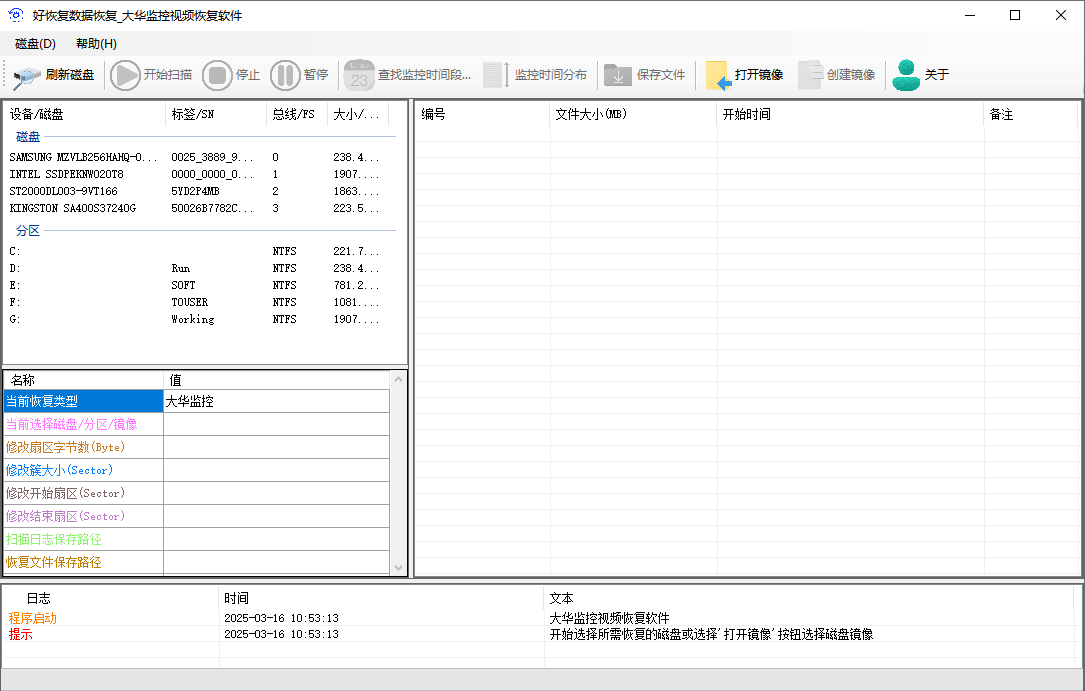Image resolution: width=1085 pixels, height=691 pixels.
Task: Select the ST2000DL003-9VT166 disk entry
Action: pos(64,191)
